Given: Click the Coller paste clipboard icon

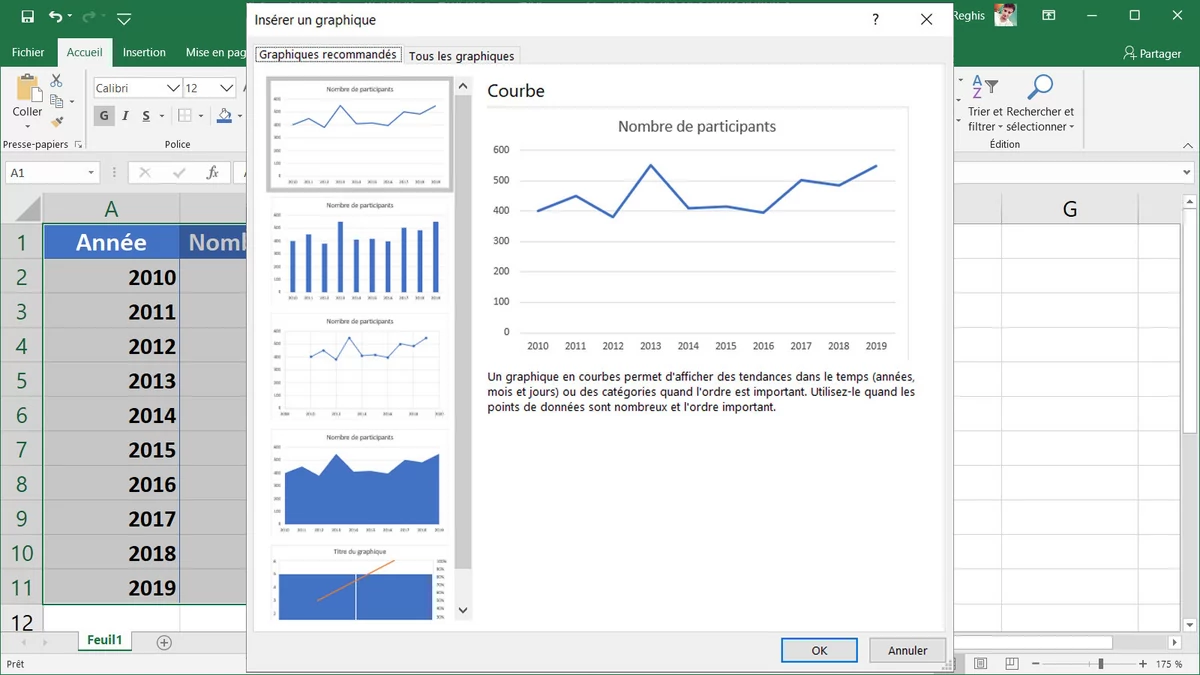Looking at the screenshot, I should [27, 97].
